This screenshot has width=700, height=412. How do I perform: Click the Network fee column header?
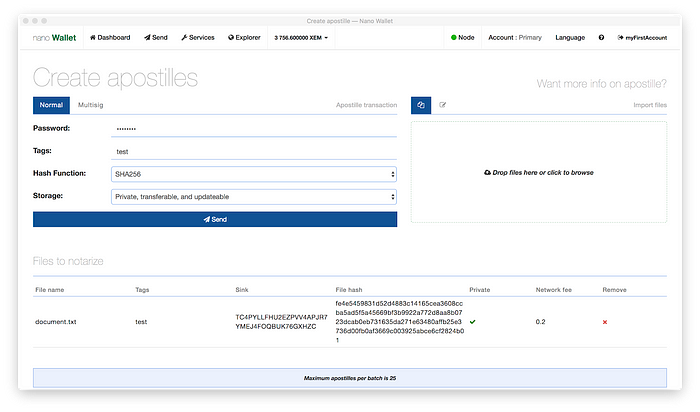click(554, 290)
